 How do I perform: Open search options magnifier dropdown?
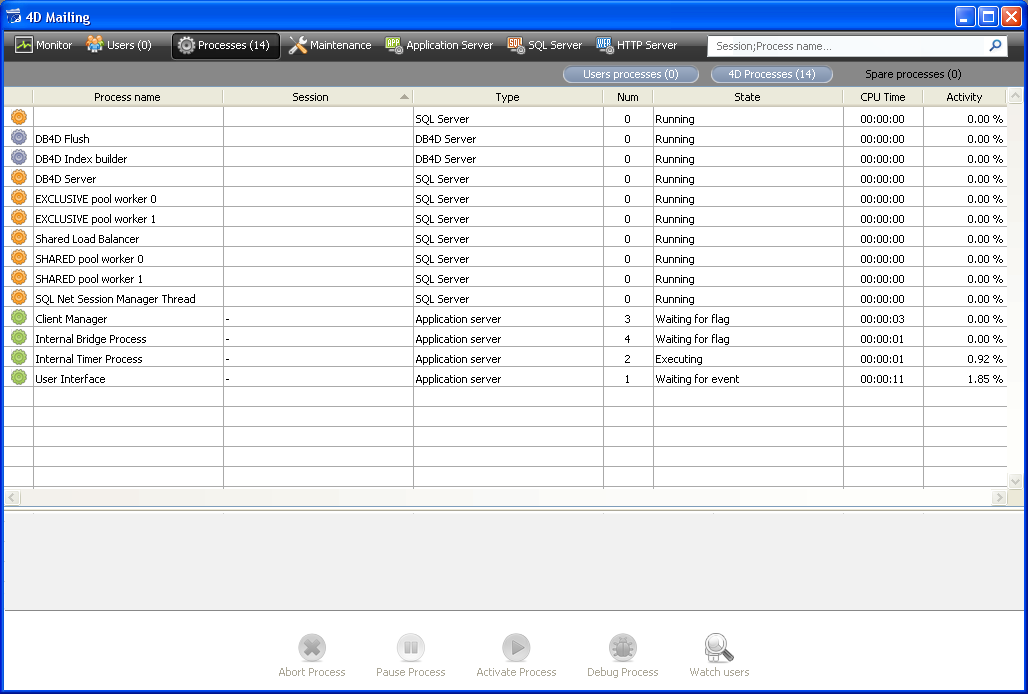995,46
